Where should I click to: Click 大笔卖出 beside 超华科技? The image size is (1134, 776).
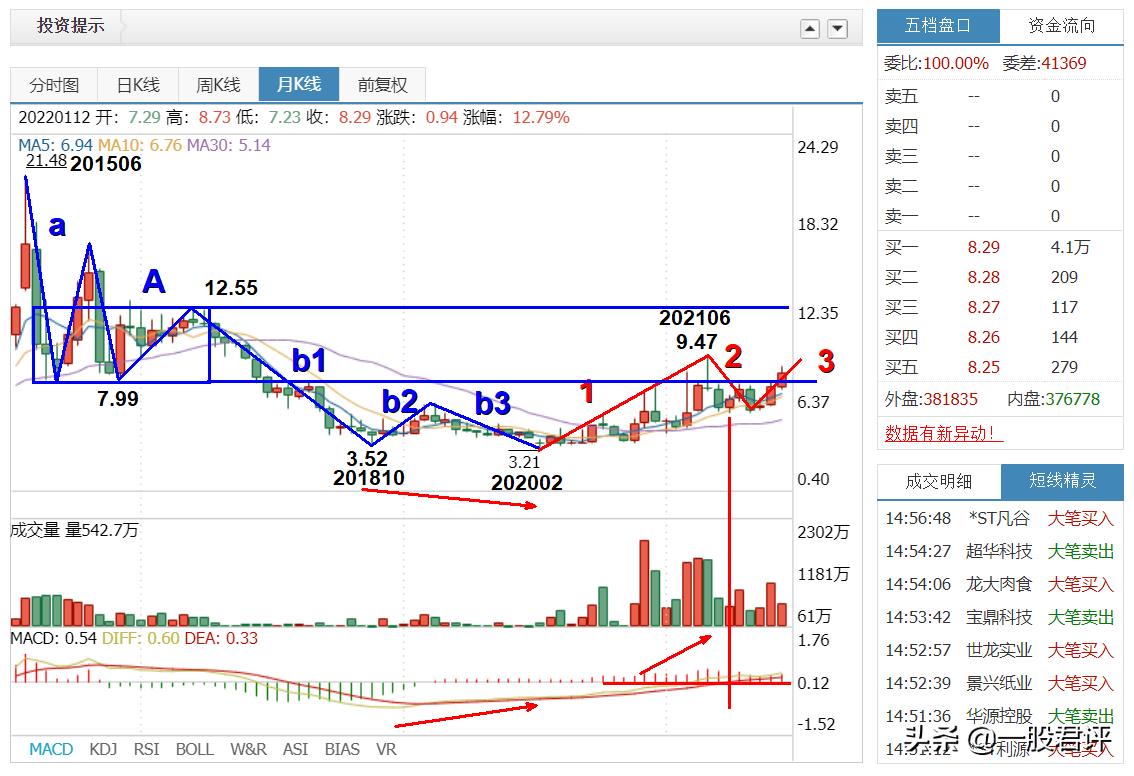pyautogui.click(x=1080, y=551)
